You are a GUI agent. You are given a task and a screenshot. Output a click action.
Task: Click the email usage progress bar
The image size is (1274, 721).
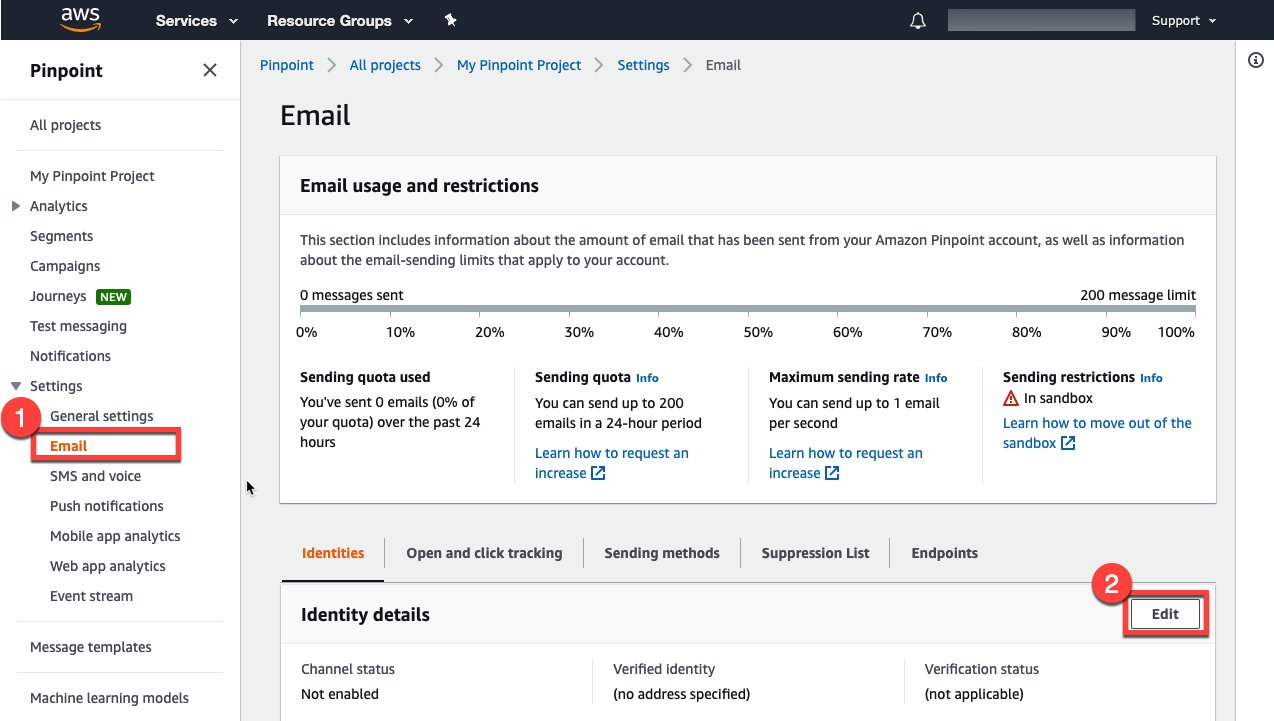(748, 310)
